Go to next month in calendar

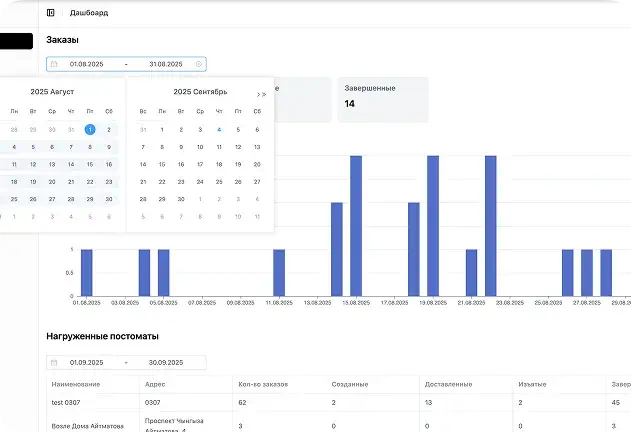[257, 93]
